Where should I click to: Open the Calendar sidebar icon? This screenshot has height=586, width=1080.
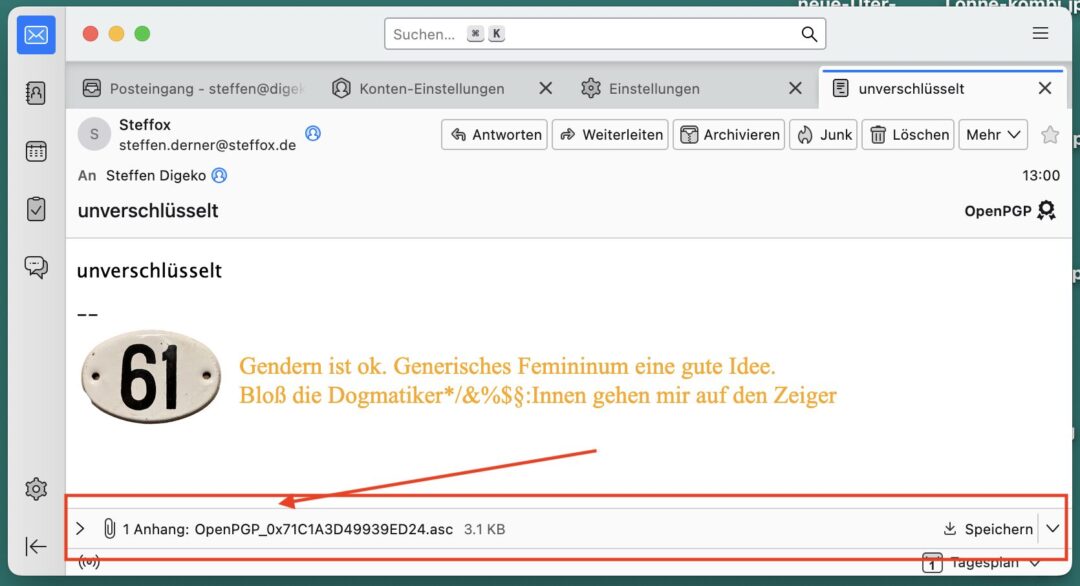click(36, 151)
